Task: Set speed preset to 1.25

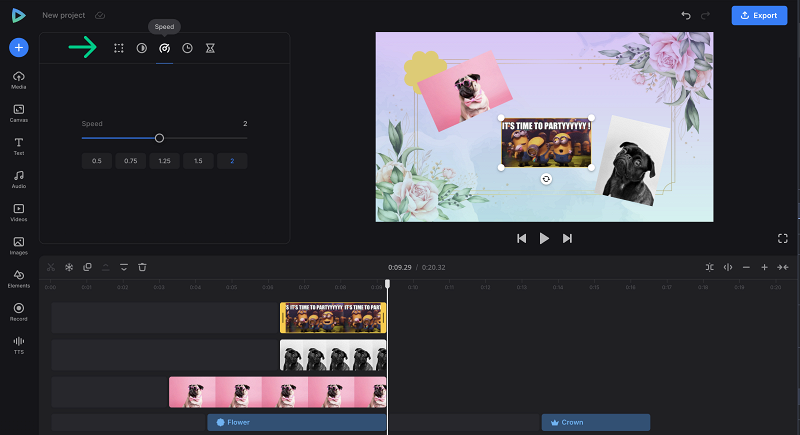Action: coord(164,161)
